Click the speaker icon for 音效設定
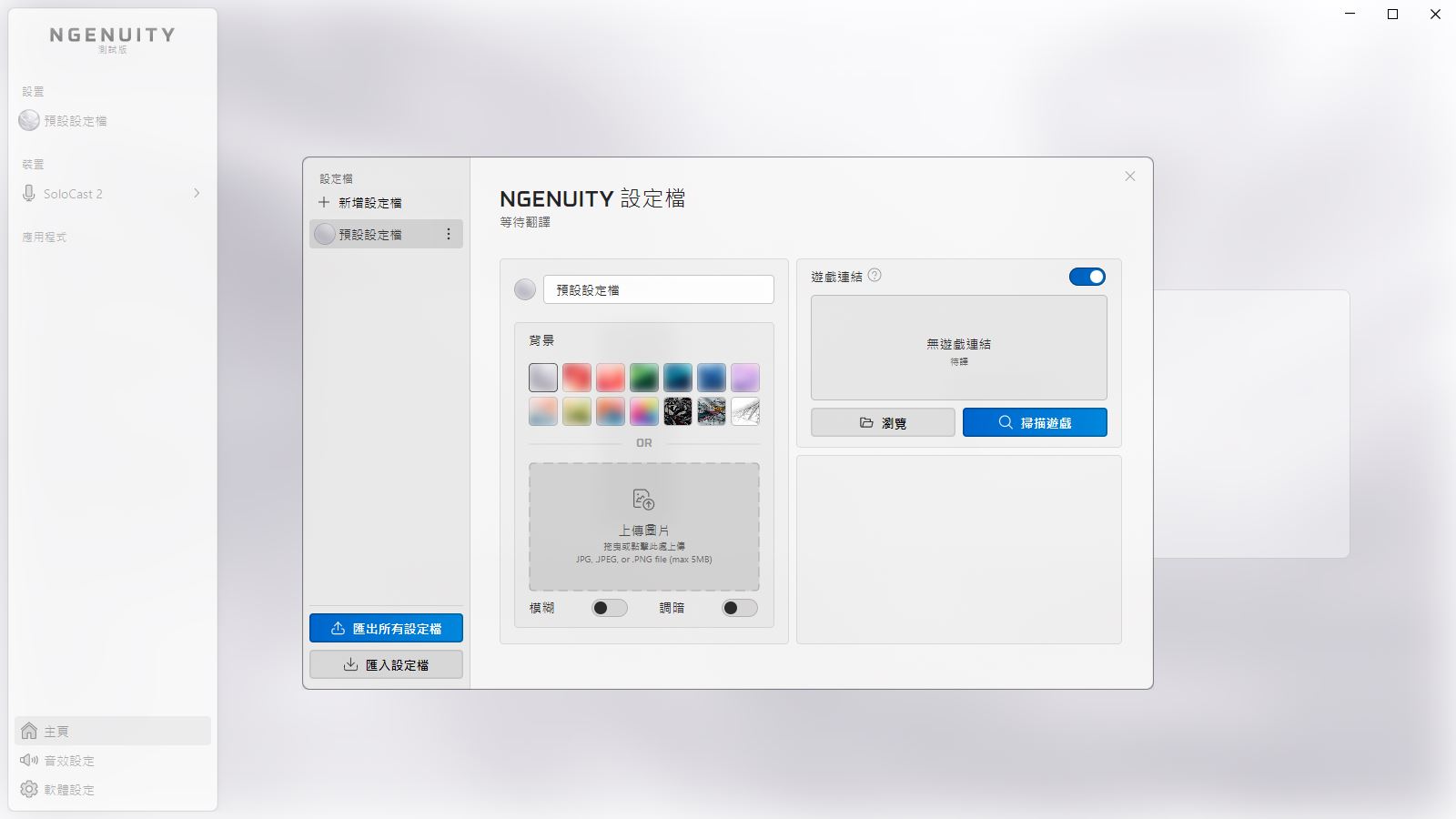Viewport: 1456px width, 819px height. point(29,760)
